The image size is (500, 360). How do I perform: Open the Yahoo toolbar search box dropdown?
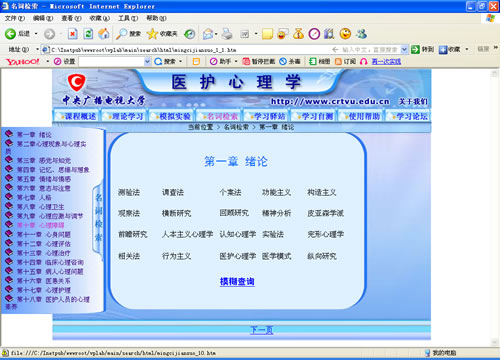(147, 61)
